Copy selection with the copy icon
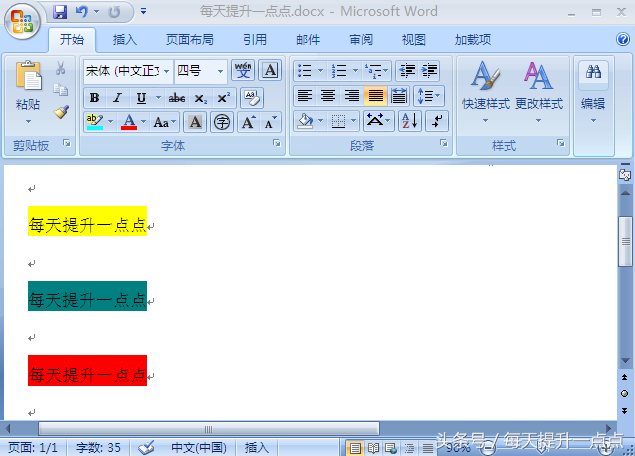635x456 pixels. 61,90
